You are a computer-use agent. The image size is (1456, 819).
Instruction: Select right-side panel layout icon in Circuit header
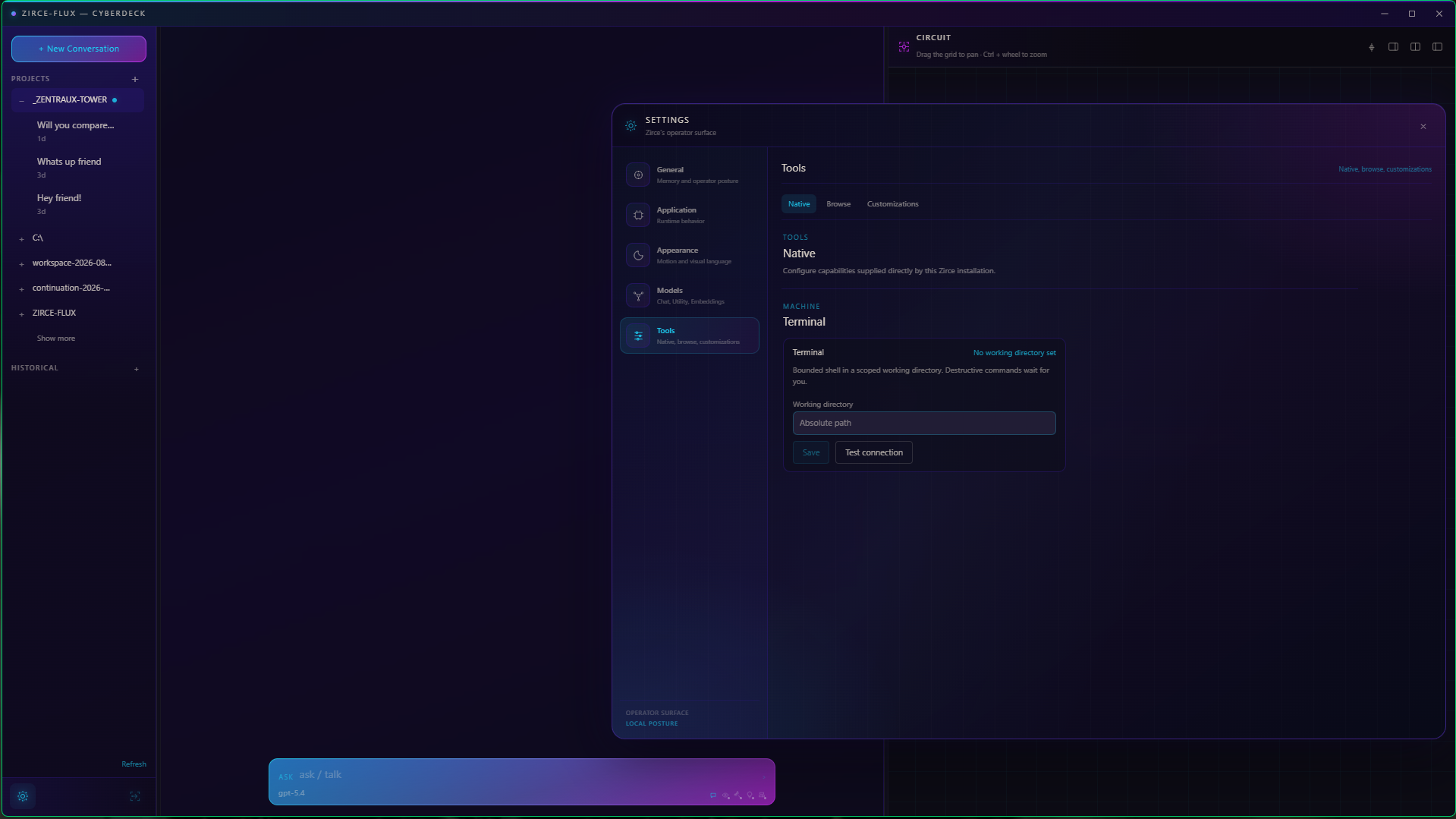tap(1393, 47)
